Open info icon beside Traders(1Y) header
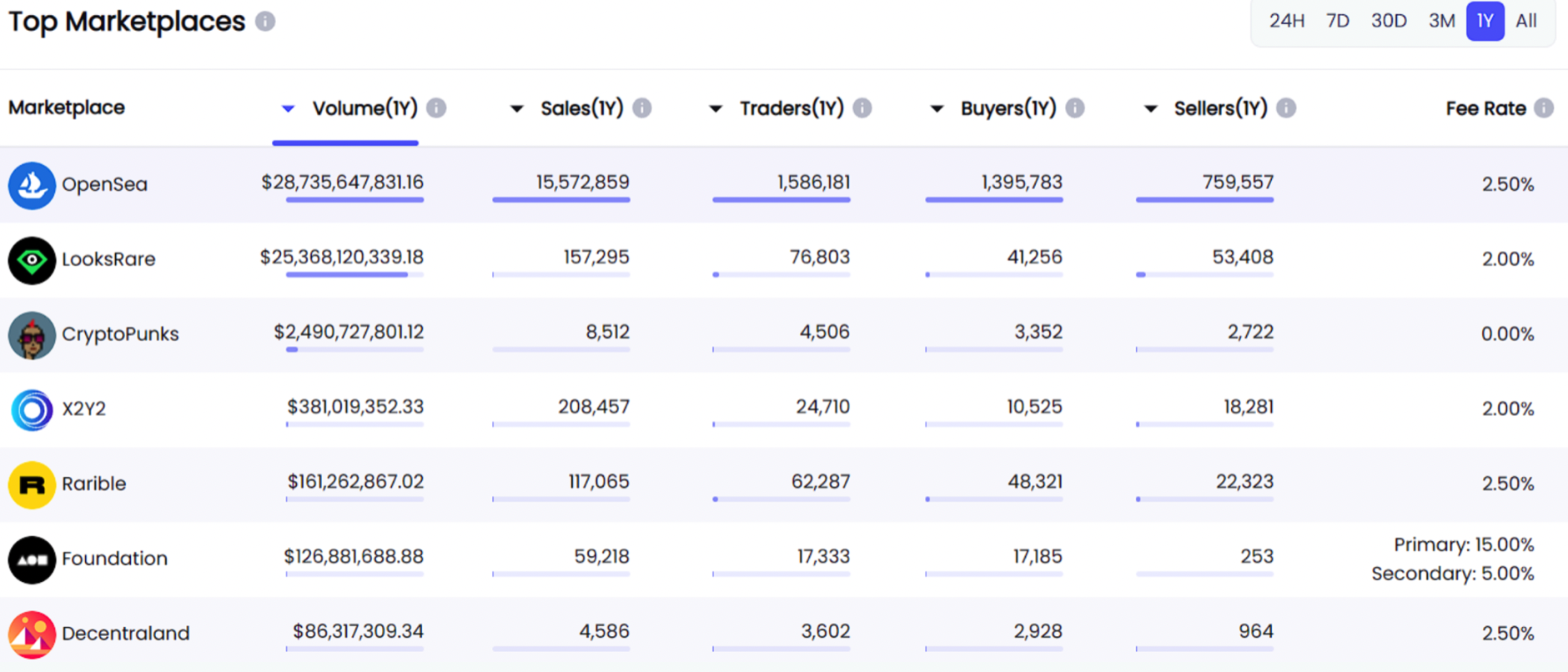Image resolution: width=1568 pixels, height=672 pixels. (x=862, y=108)
